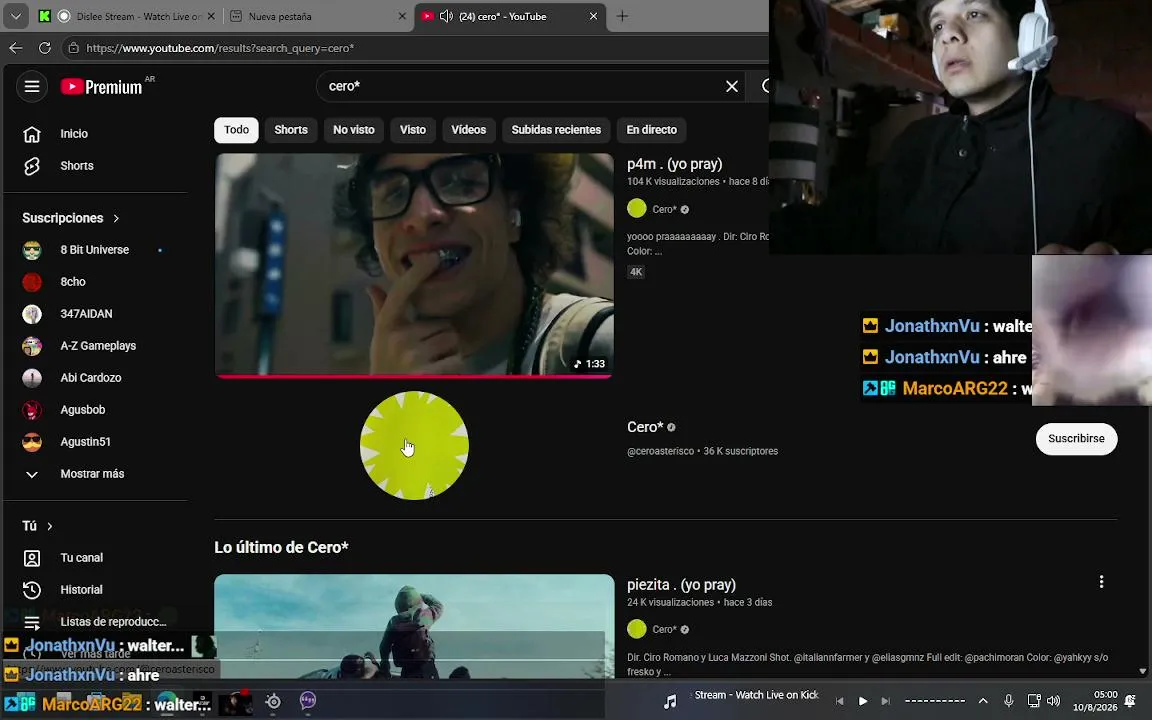This screenshot has height=720, width=1152.
Task: Reload the current page
Action: 45,48
